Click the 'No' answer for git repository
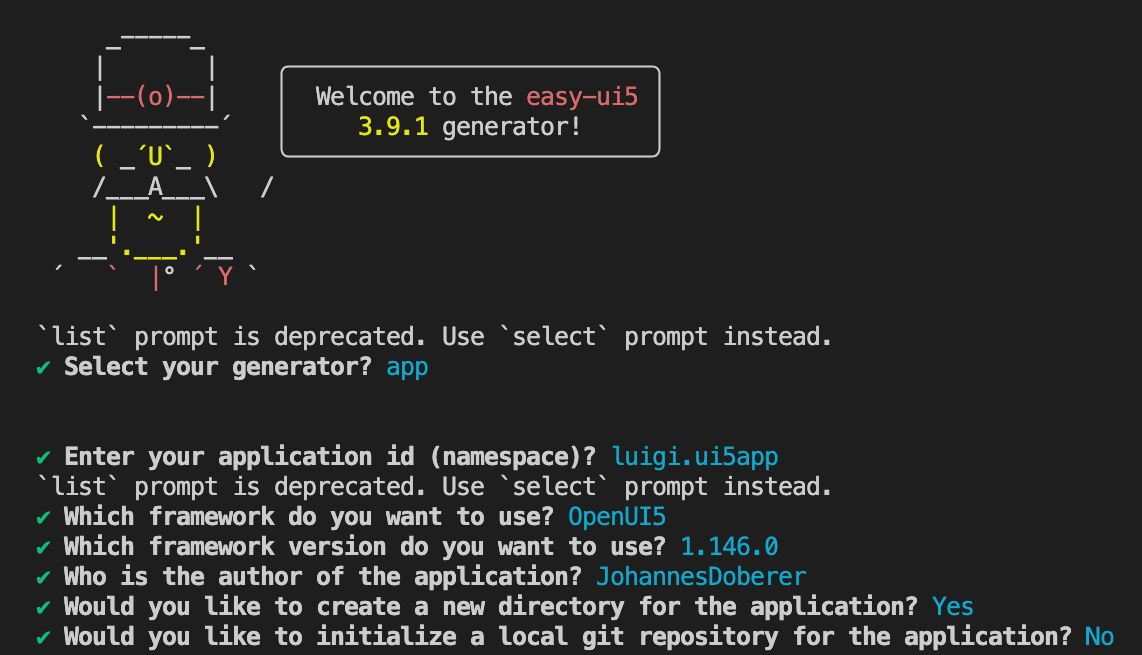 point(1099,637)
